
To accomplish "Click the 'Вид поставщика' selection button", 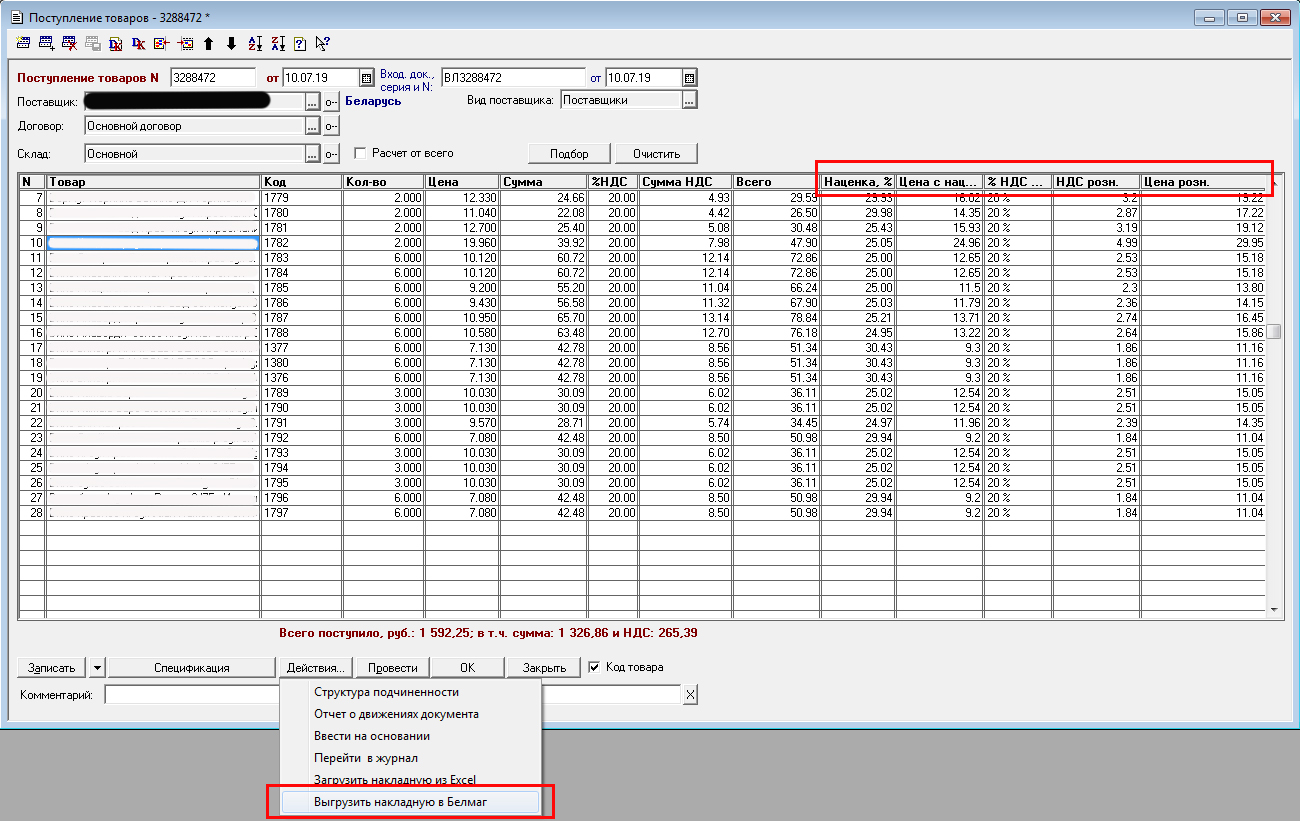I will (x=689, y=100).
